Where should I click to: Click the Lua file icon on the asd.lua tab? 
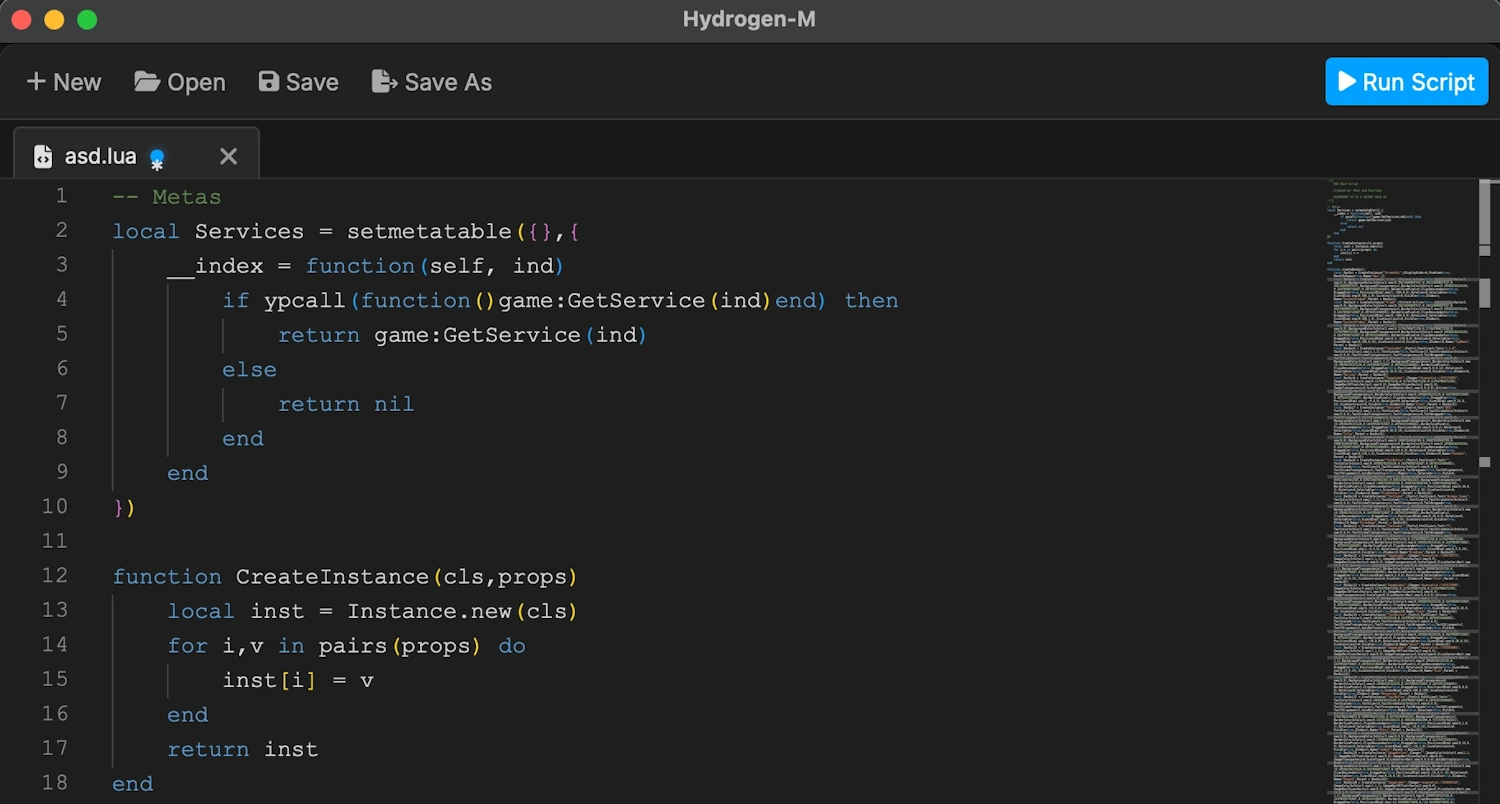pos(42,156)
